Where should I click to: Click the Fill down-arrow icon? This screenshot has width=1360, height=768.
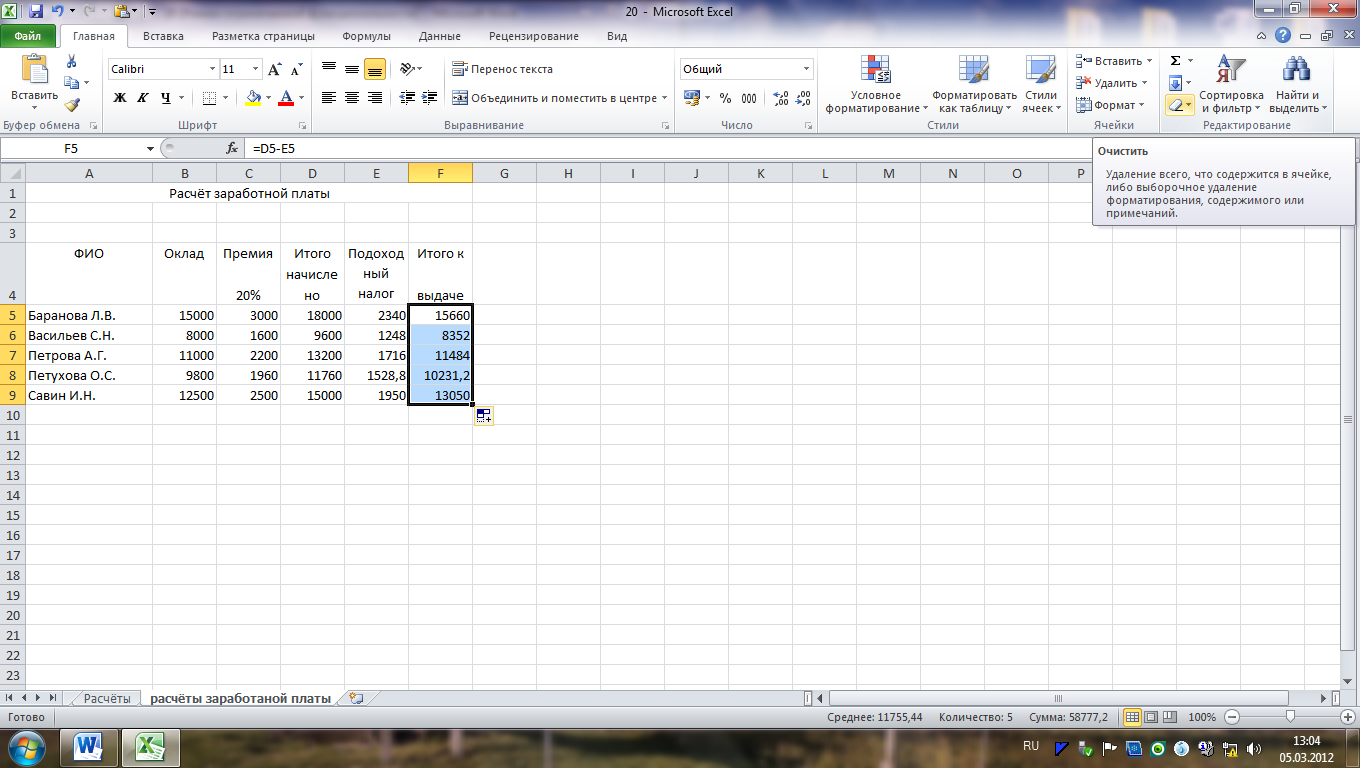click(x=1176, y=83)
